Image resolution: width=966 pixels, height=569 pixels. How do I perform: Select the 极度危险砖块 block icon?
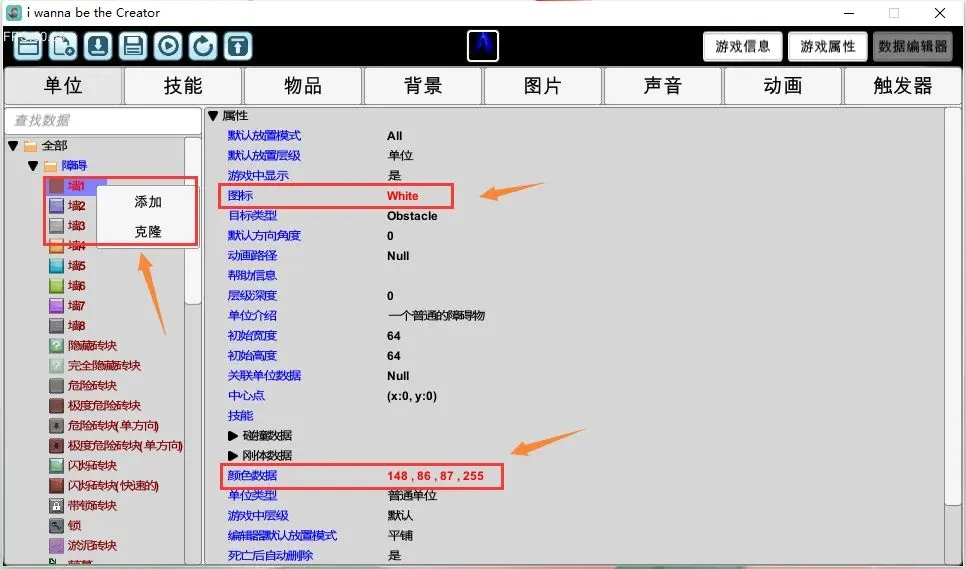click(57, 405)
